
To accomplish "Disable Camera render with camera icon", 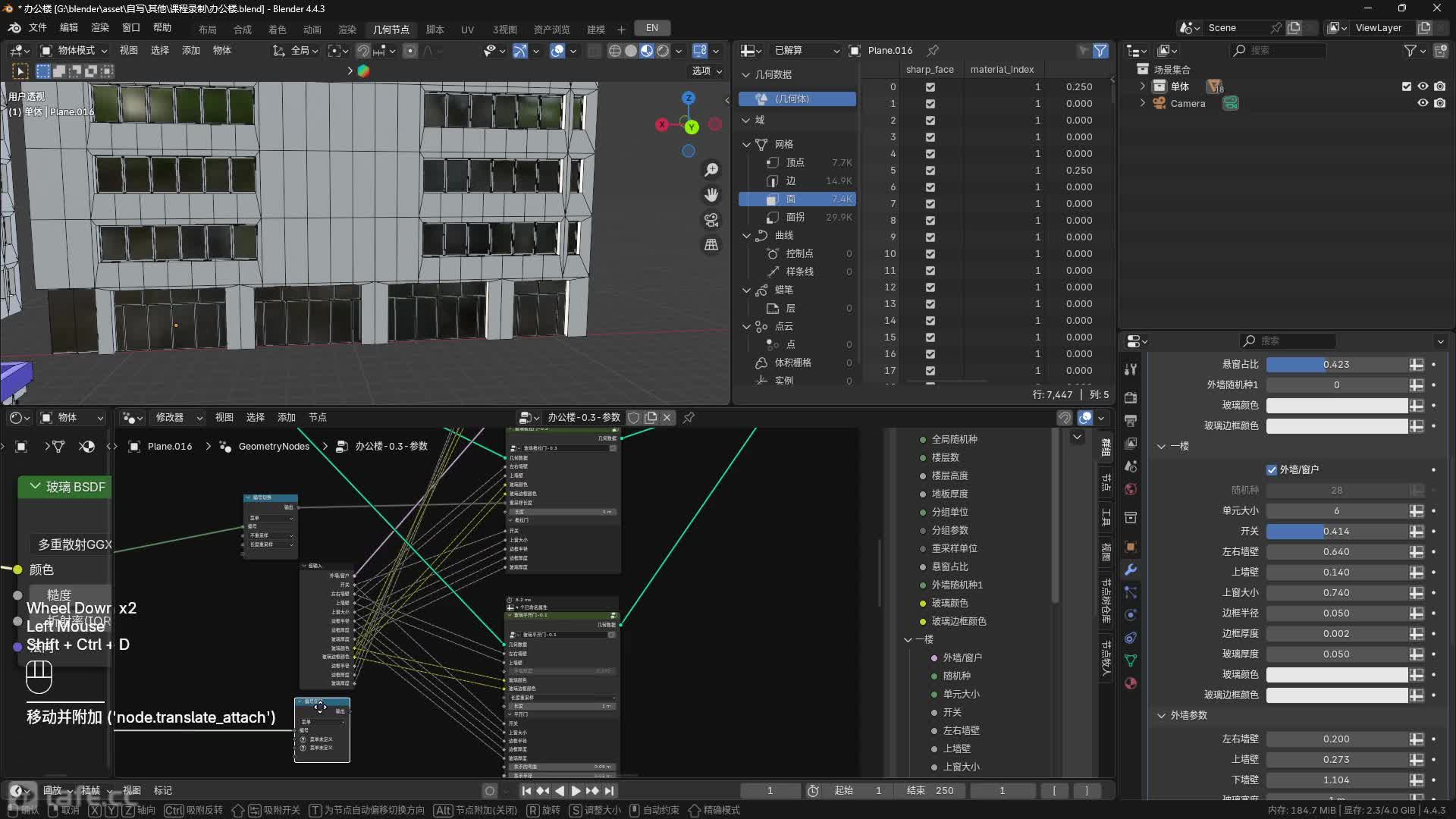I will pos(1439,103).
